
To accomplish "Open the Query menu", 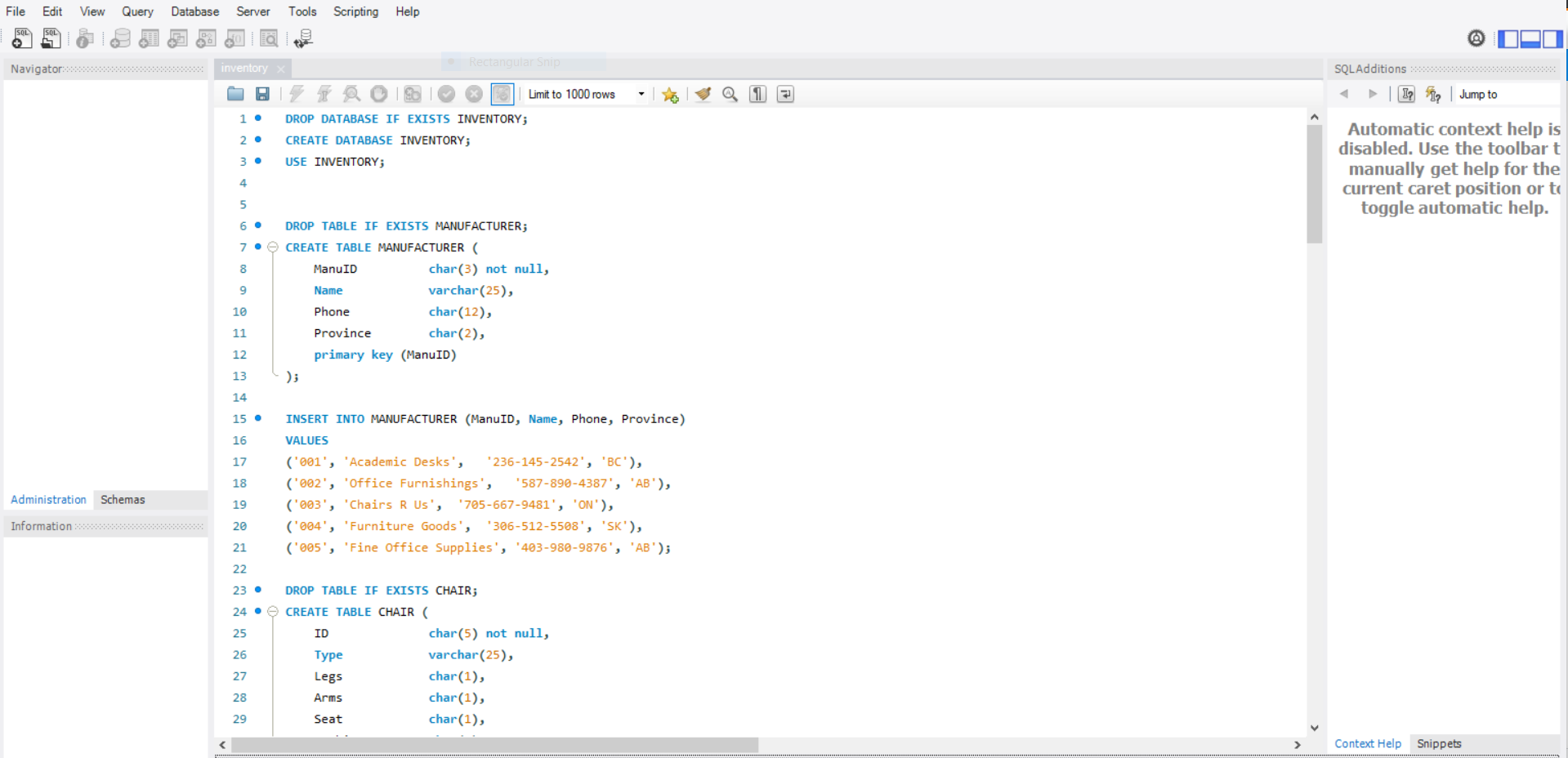I will tap(137, 11).
